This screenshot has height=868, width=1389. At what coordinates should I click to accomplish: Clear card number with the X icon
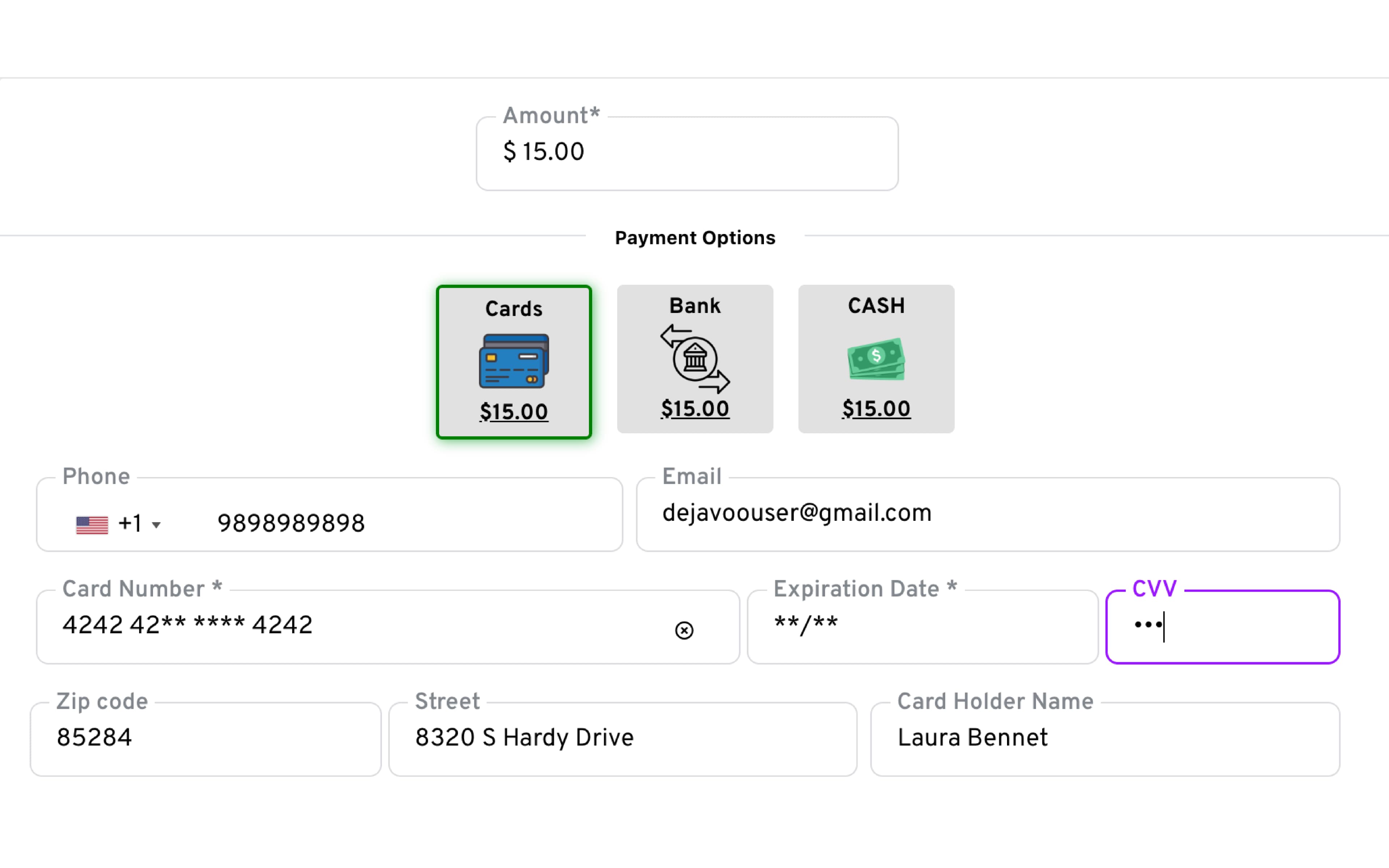click(x=684, y=630)
